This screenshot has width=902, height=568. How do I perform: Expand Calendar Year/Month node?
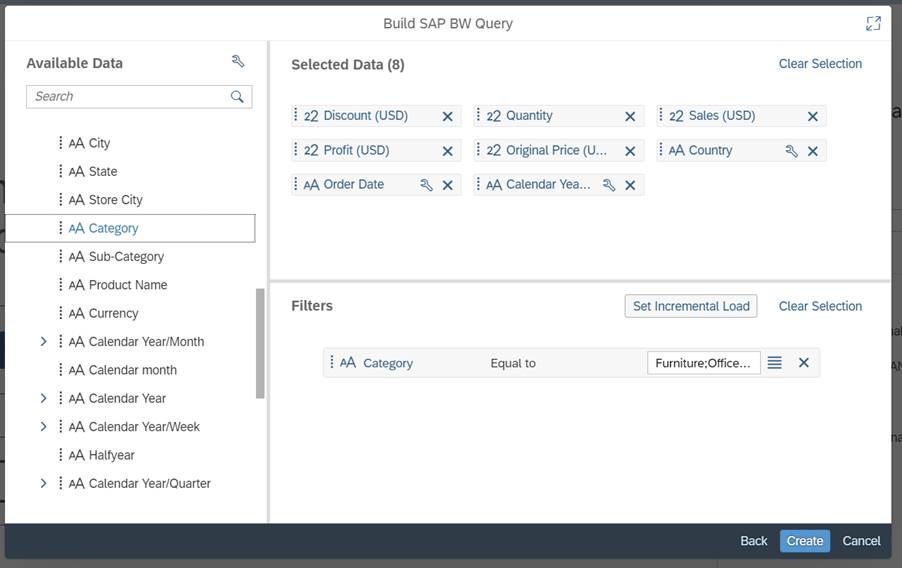click(43, 342)
